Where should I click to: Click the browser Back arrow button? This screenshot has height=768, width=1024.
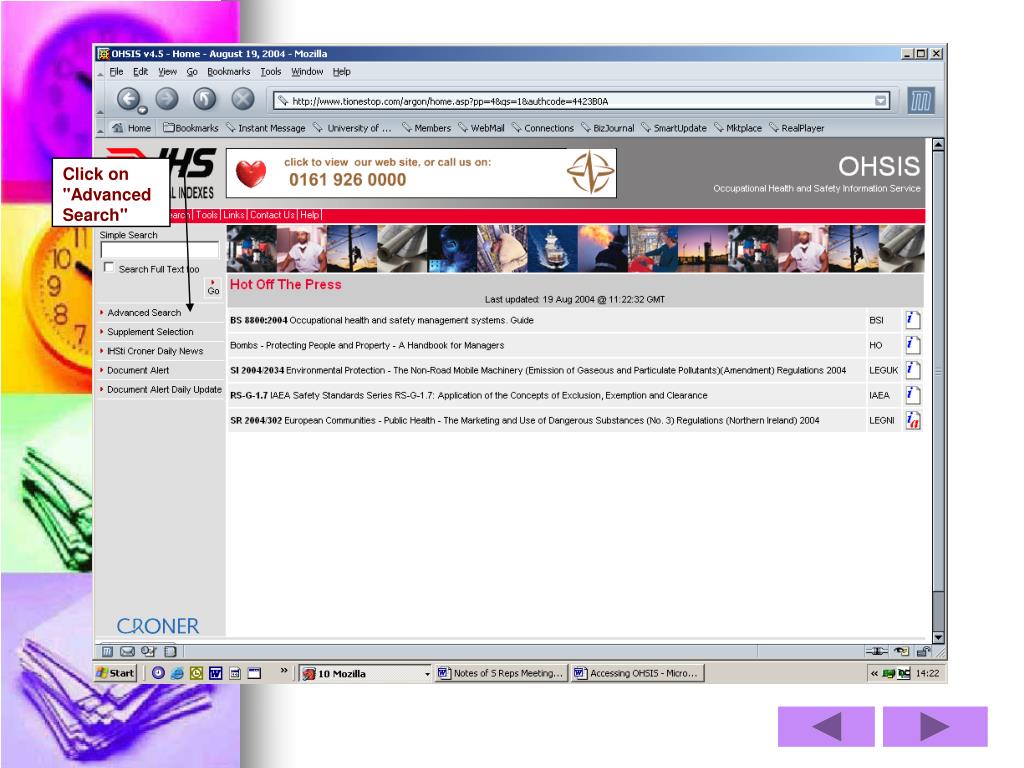[x=128, y=99]
